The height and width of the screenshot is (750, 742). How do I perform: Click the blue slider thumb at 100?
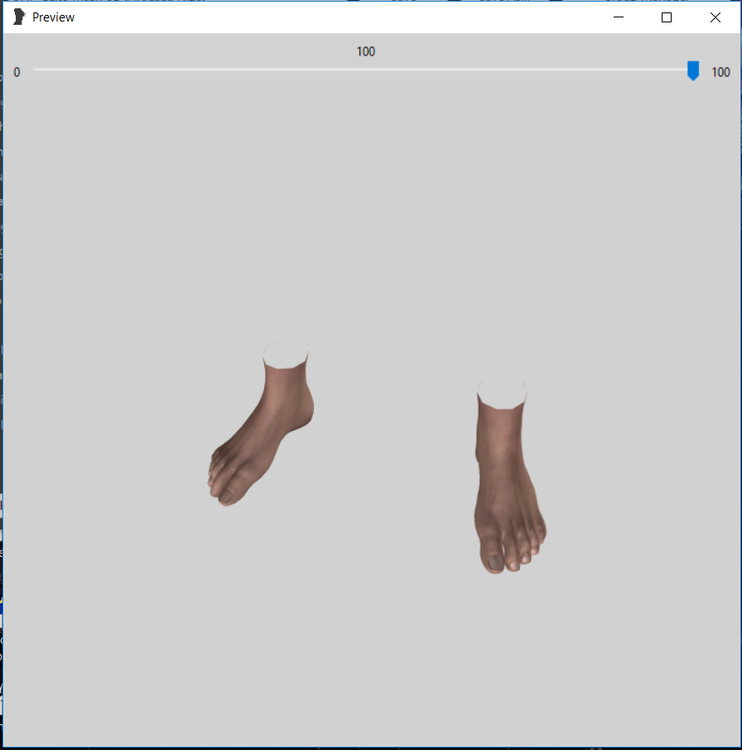click(x=693, y=70)
